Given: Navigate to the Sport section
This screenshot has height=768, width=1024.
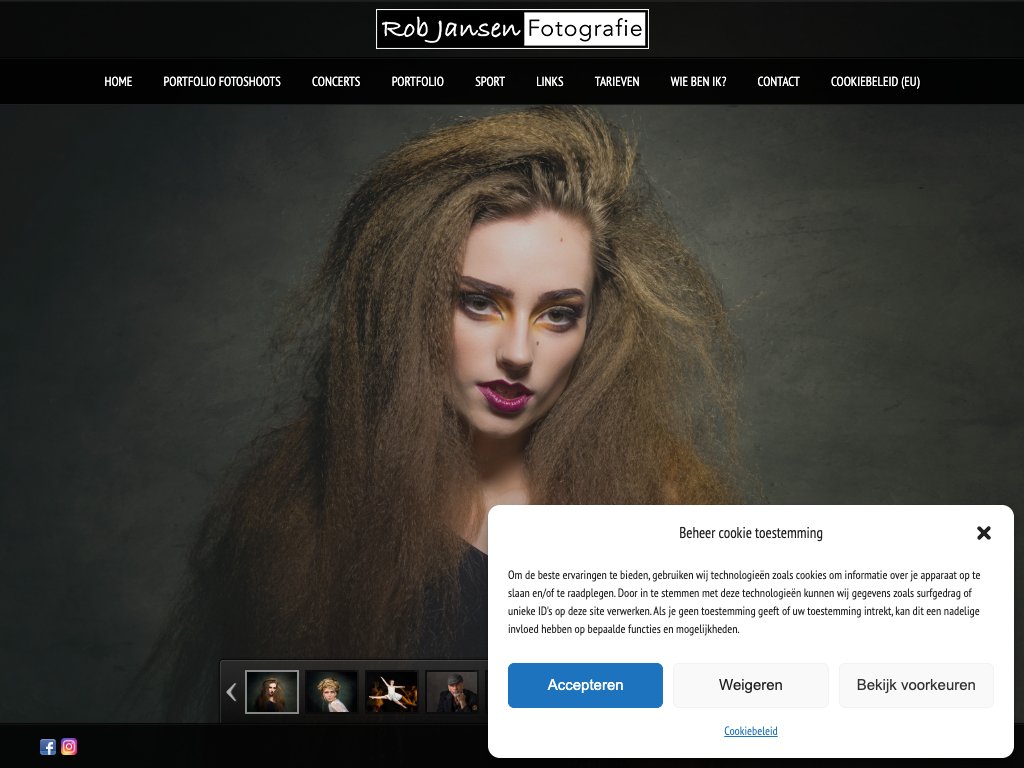Looking at the screenshot, I should click(x=490, y=82).
